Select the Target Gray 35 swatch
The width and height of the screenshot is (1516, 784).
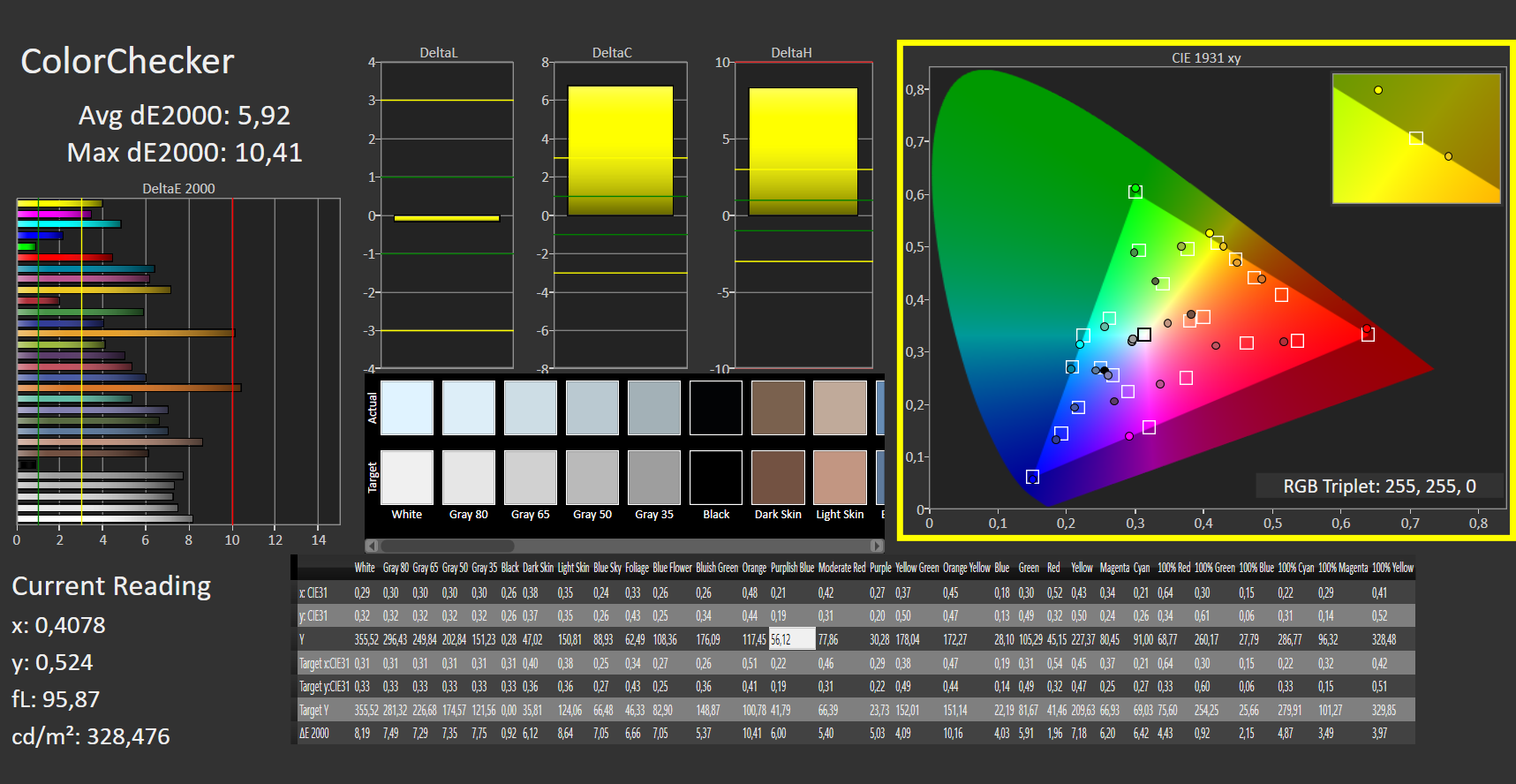654,478
